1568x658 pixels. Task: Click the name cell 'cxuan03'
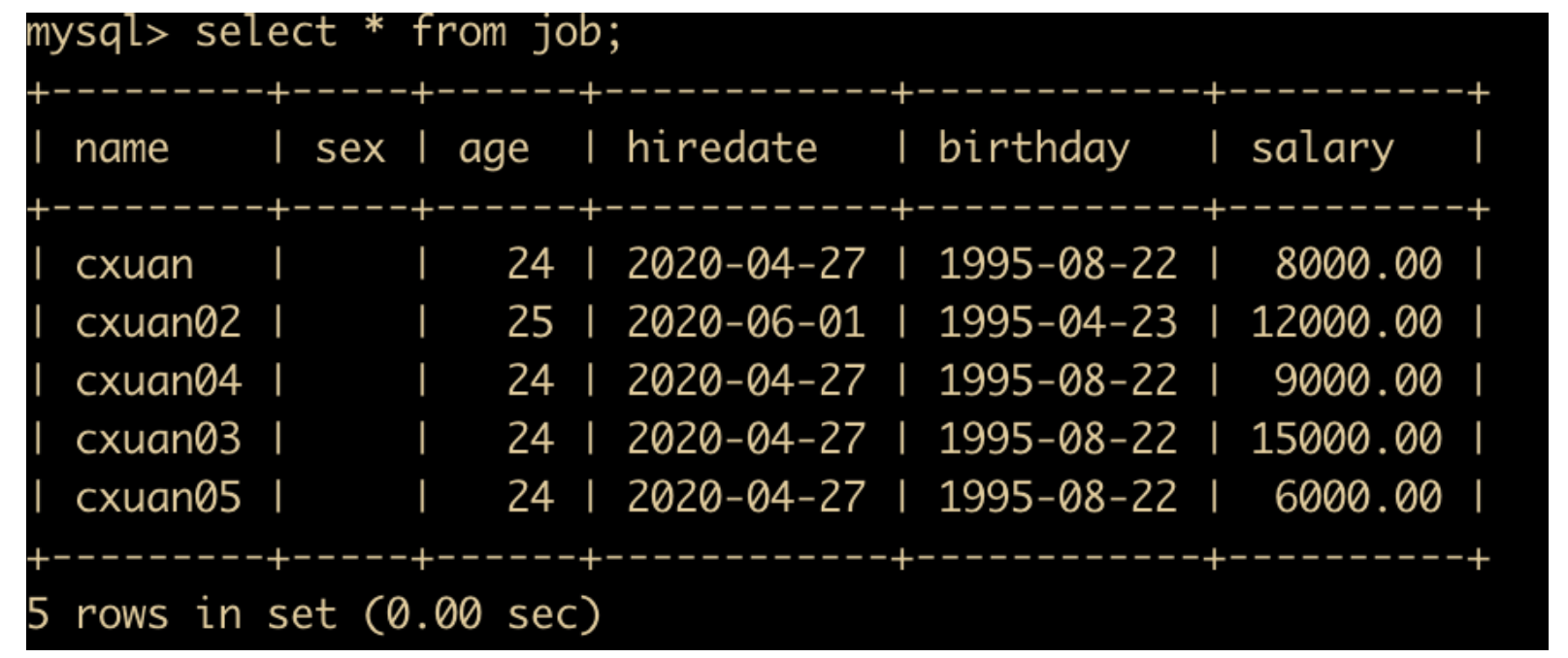pyautogui.click(x=157, y=439)
